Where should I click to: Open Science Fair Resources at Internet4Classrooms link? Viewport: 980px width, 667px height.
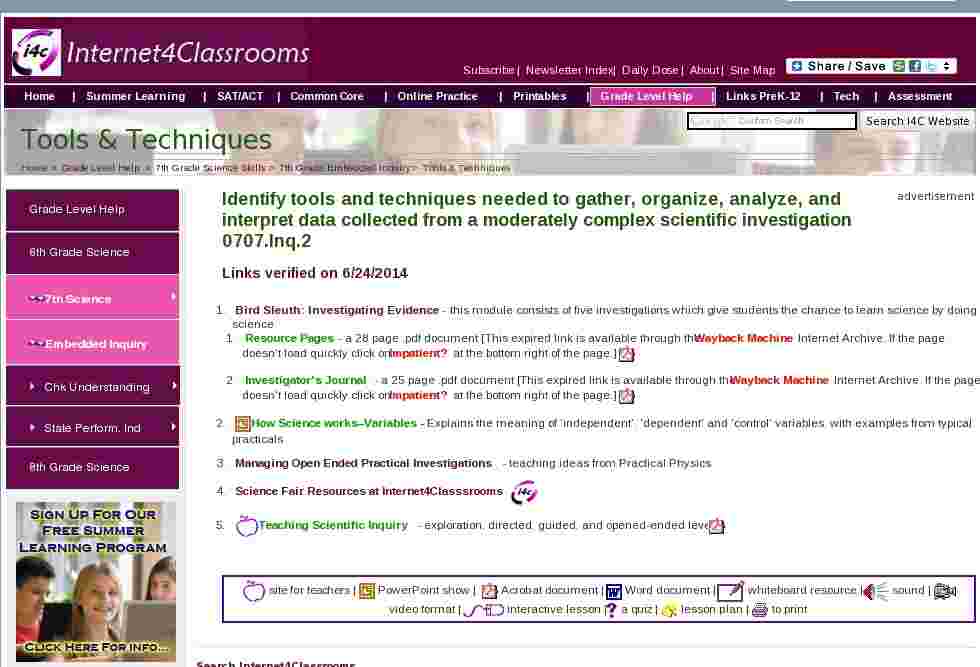[x=369, y=491]
